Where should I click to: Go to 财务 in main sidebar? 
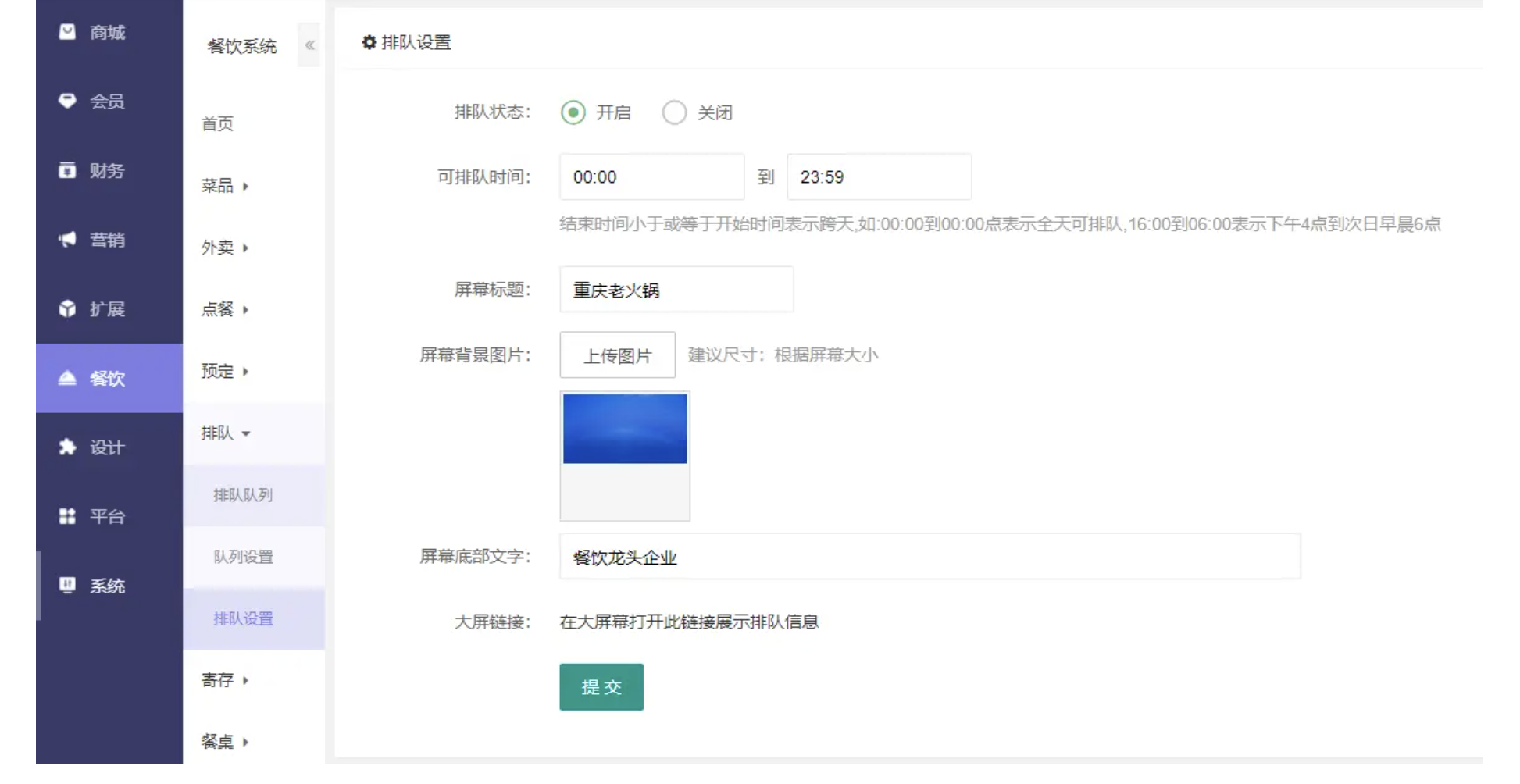[x=109, y=170]
